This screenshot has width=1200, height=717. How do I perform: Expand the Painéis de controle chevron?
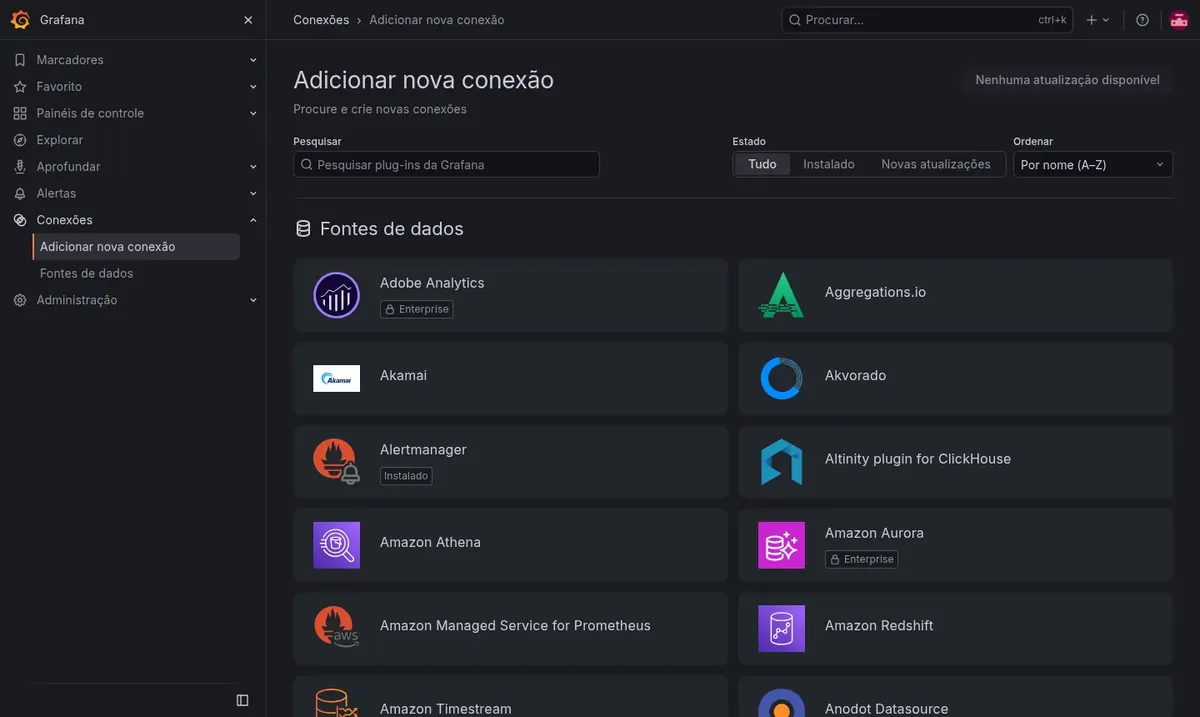(253, 113)
